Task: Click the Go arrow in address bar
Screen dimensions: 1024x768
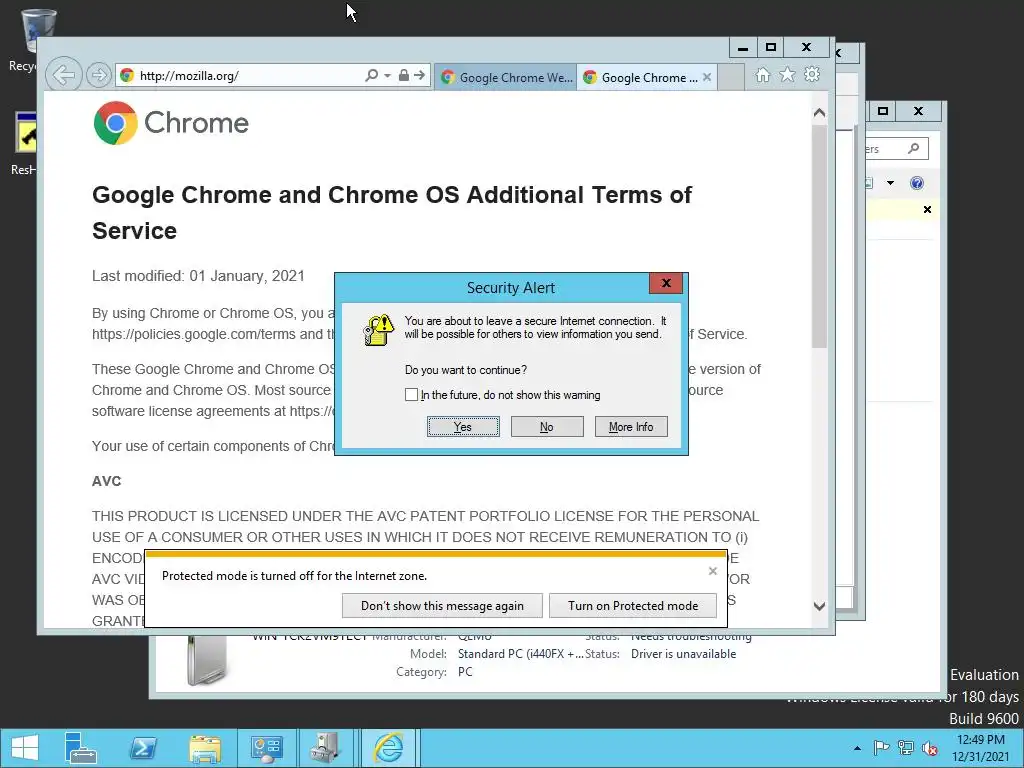Action: 419,76
